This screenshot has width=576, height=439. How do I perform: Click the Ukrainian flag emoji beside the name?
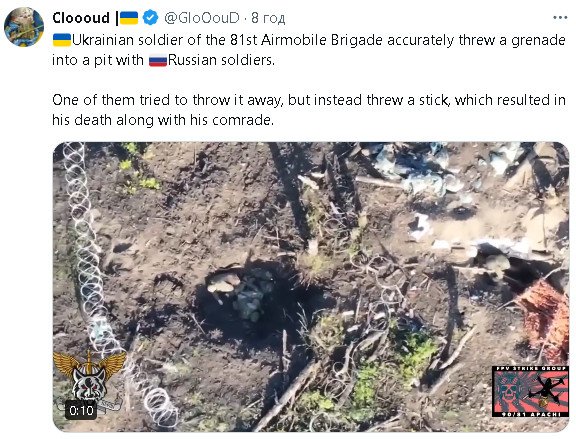click(129, 18)
